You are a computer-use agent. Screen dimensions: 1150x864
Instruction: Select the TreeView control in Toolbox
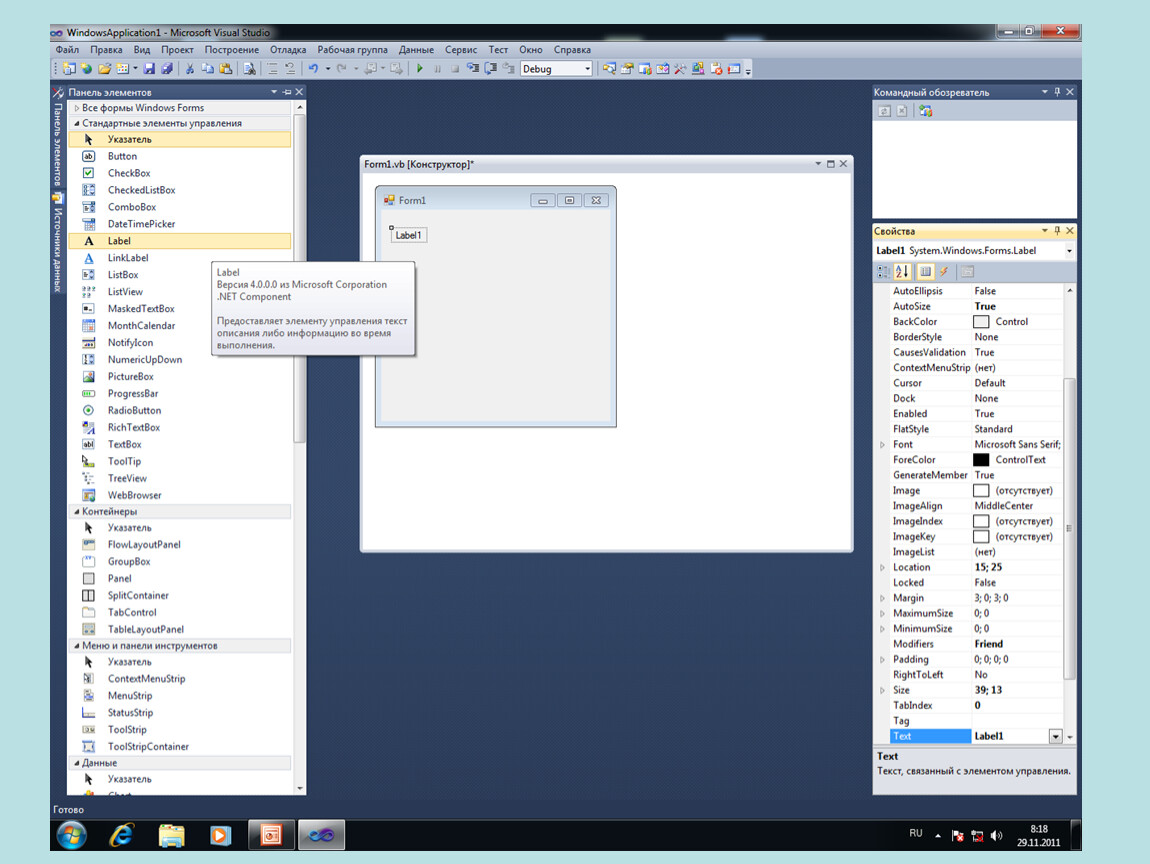180,478
